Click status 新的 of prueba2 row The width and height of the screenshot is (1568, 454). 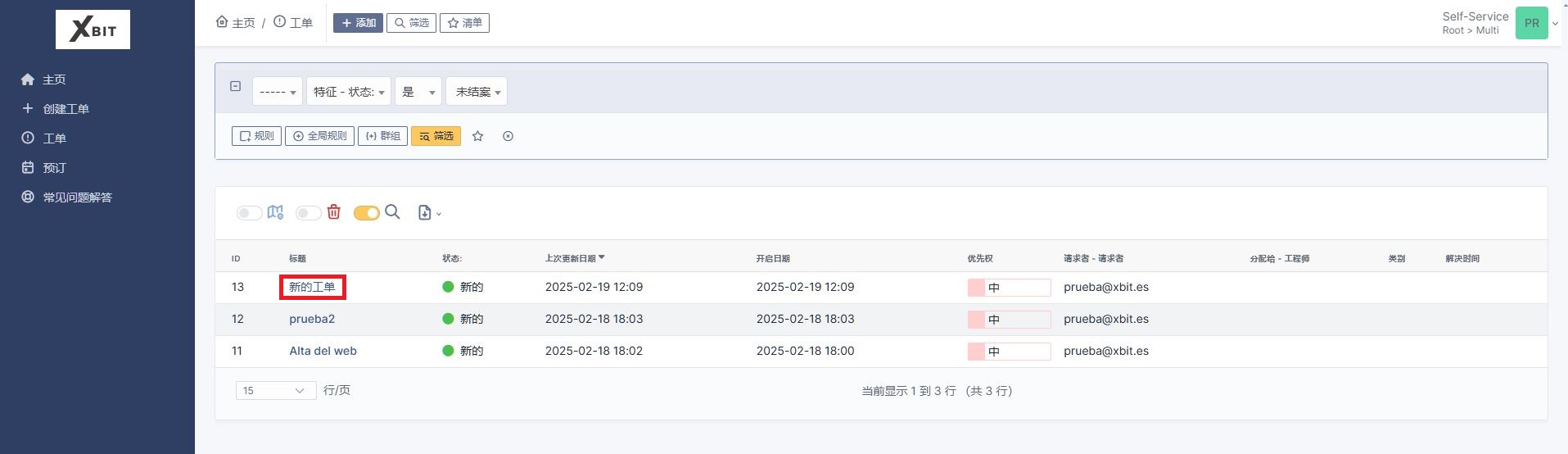463,320
